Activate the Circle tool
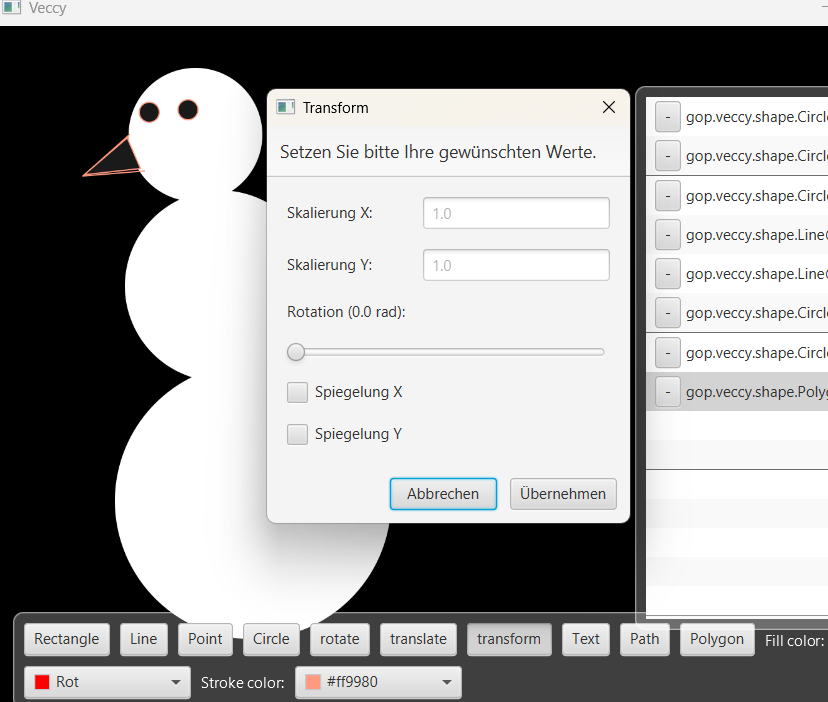 271,639
